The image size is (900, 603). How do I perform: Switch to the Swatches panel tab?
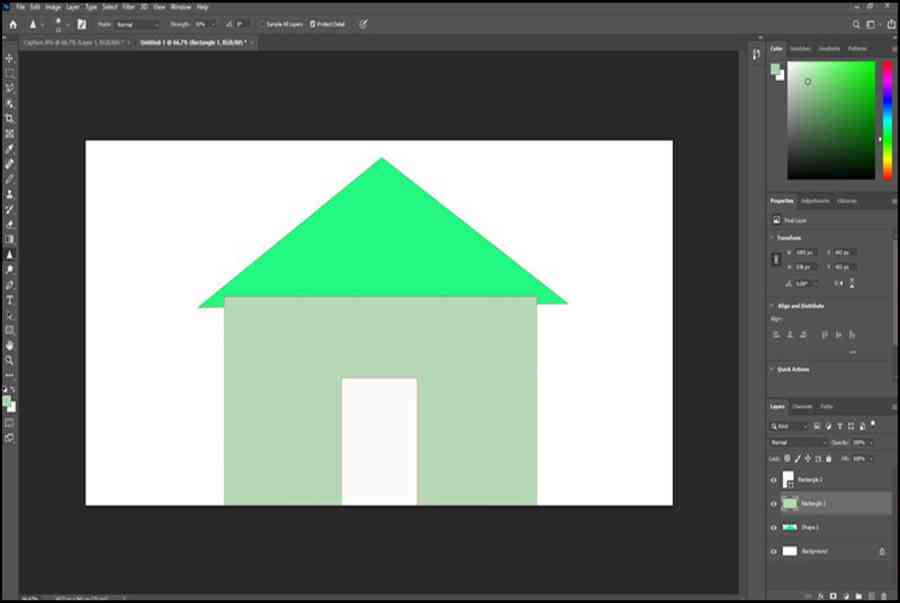pos(800,49)
